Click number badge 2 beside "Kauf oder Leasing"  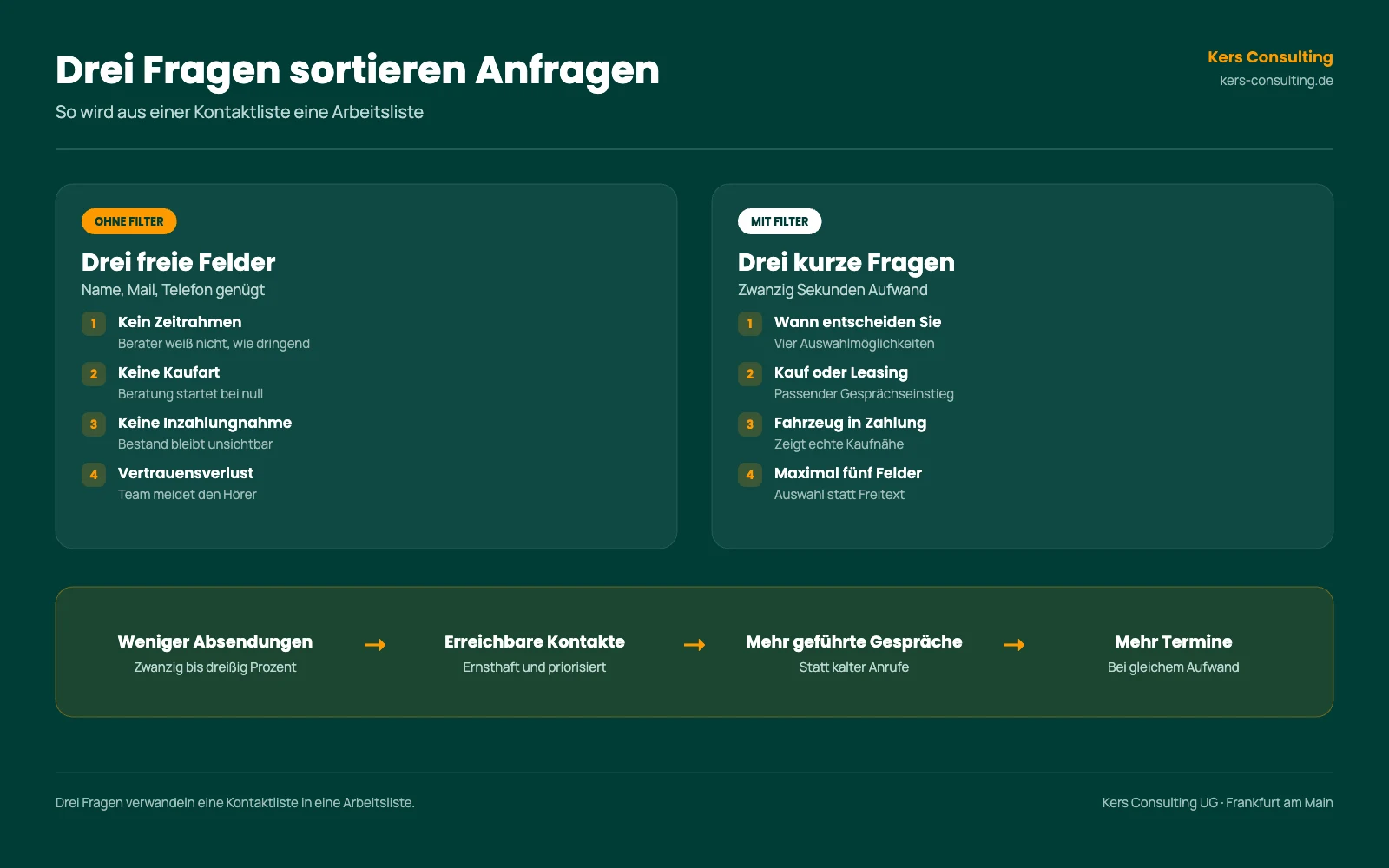[750, 374]
